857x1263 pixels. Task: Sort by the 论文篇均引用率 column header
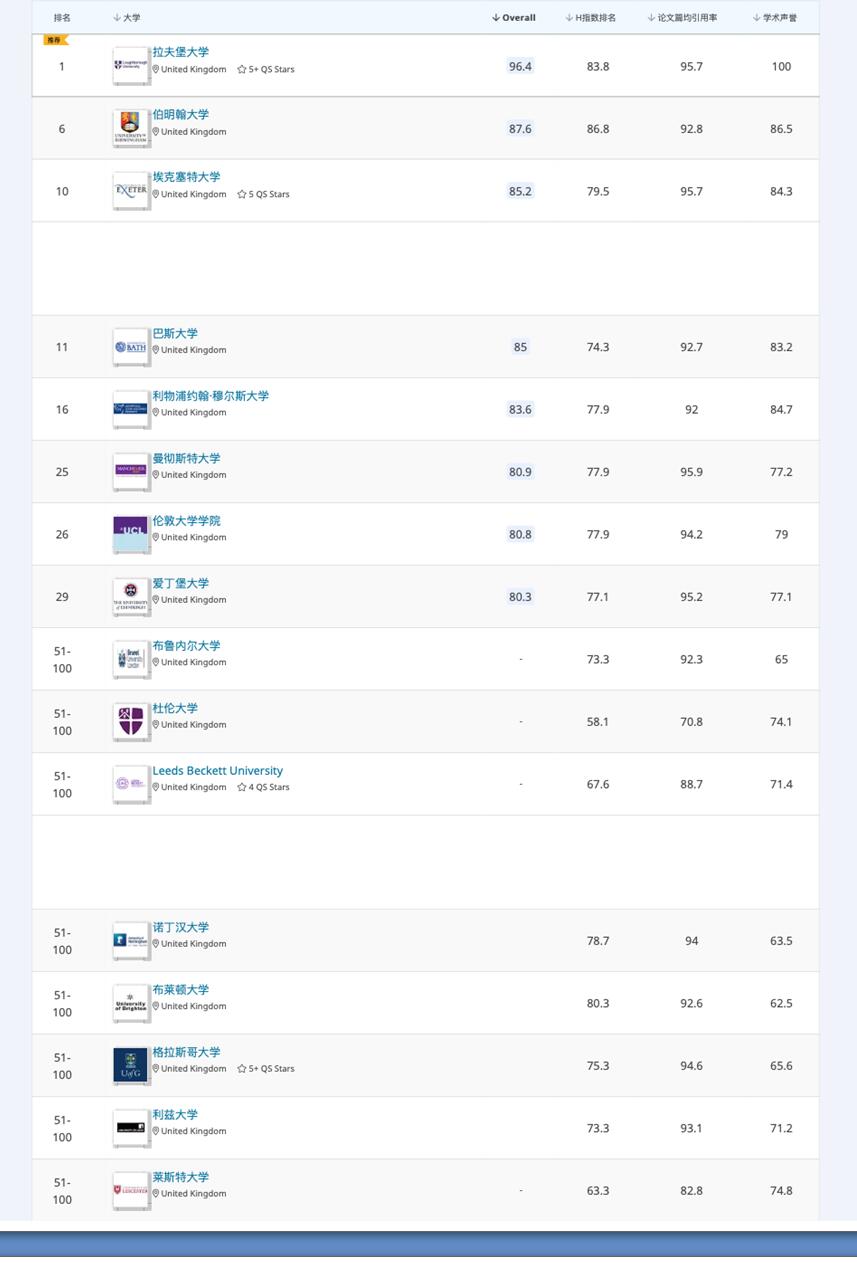point(683,18)
